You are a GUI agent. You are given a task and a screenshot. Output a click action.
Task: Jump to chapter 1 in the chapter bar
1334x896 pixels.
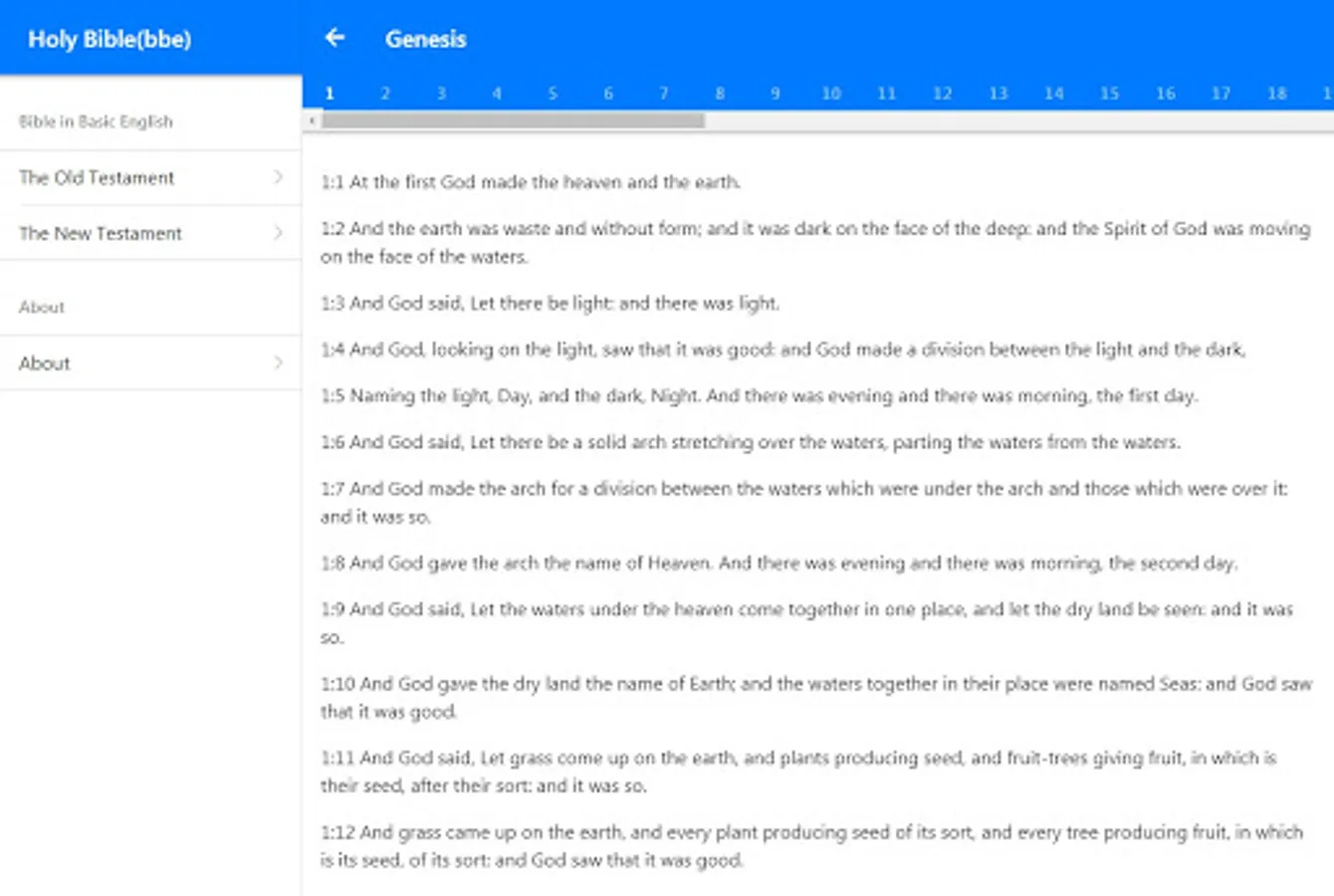click(x=330, y=94)
